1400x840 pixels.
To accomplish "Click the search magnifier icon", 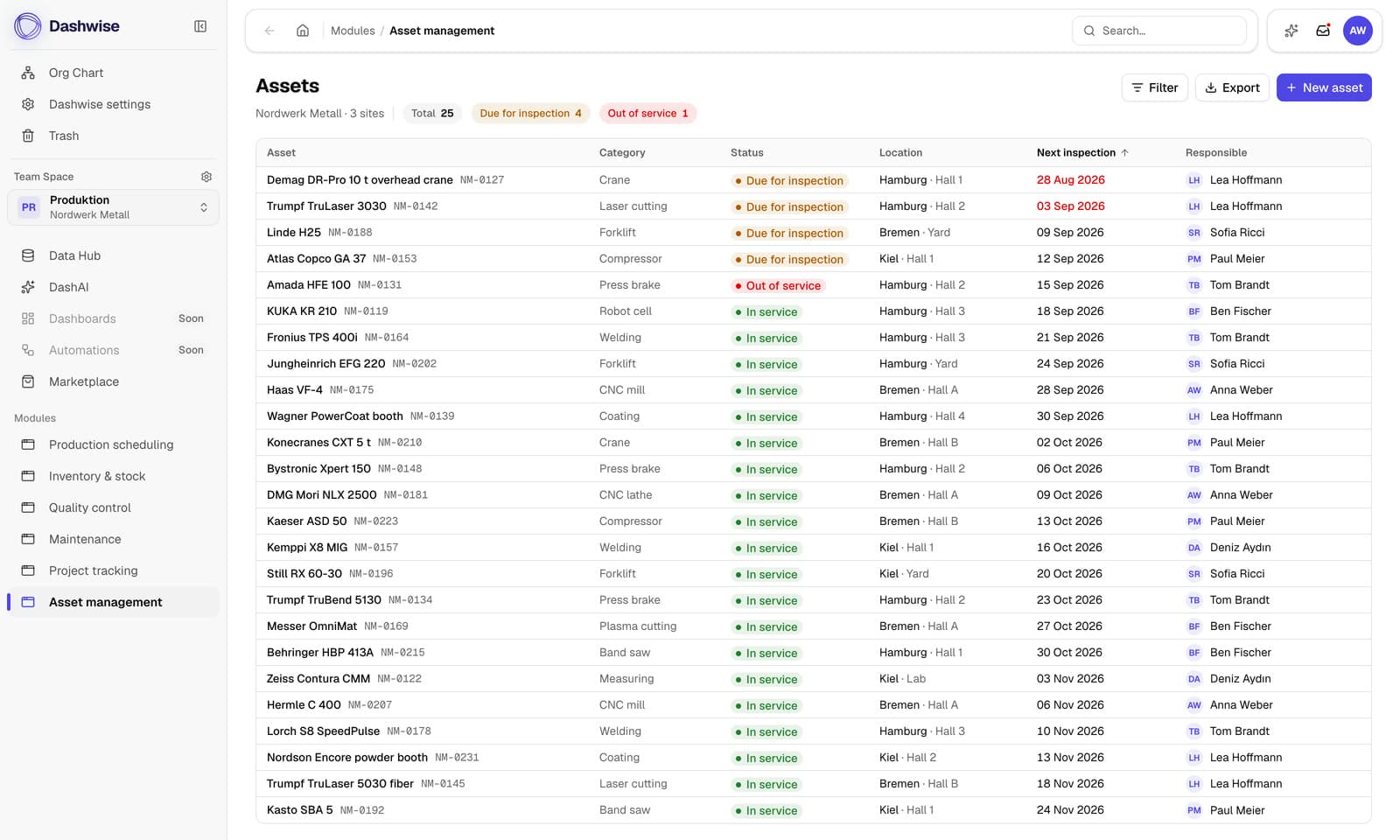I will 1089,31.
